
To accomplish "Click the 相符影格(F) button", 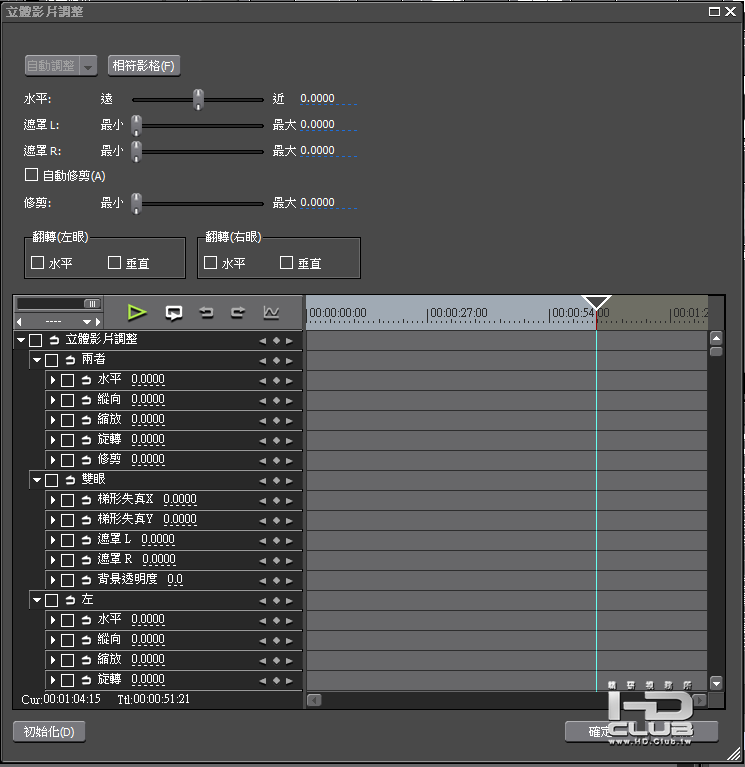I will (x=144, y=66).
